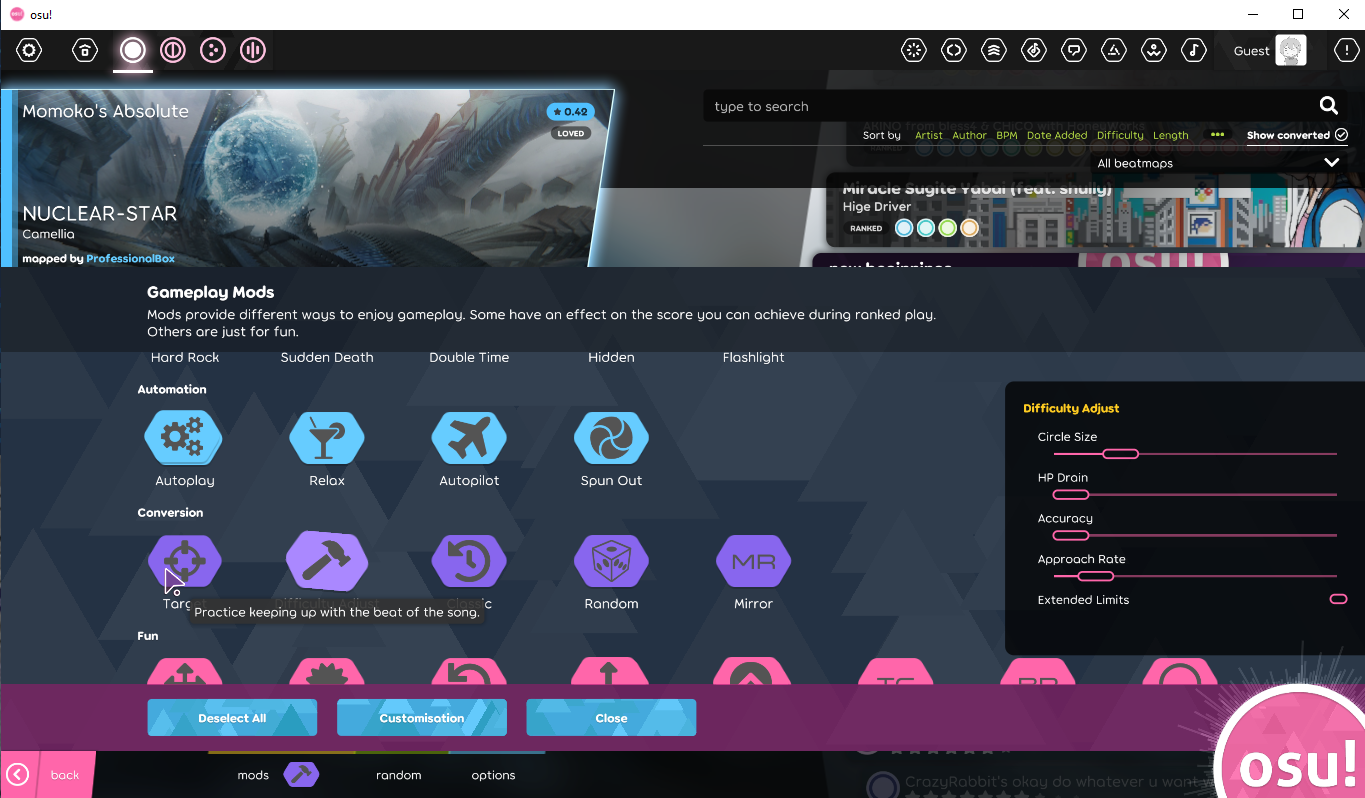Sort beatmaps by BPM
This screenshot has width=1365, height=798.
point(1006,135)
